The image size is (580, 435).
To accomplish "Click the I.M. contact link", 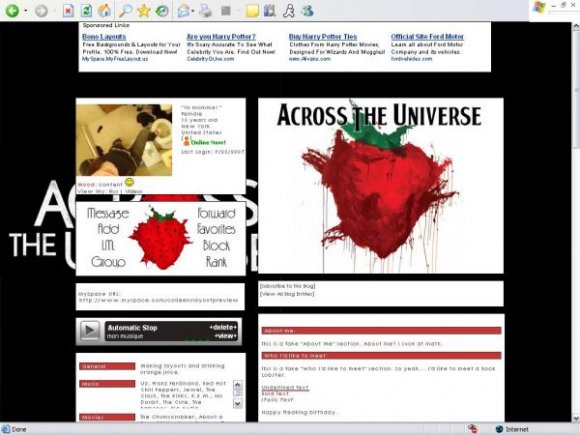I will pos(108,246).
